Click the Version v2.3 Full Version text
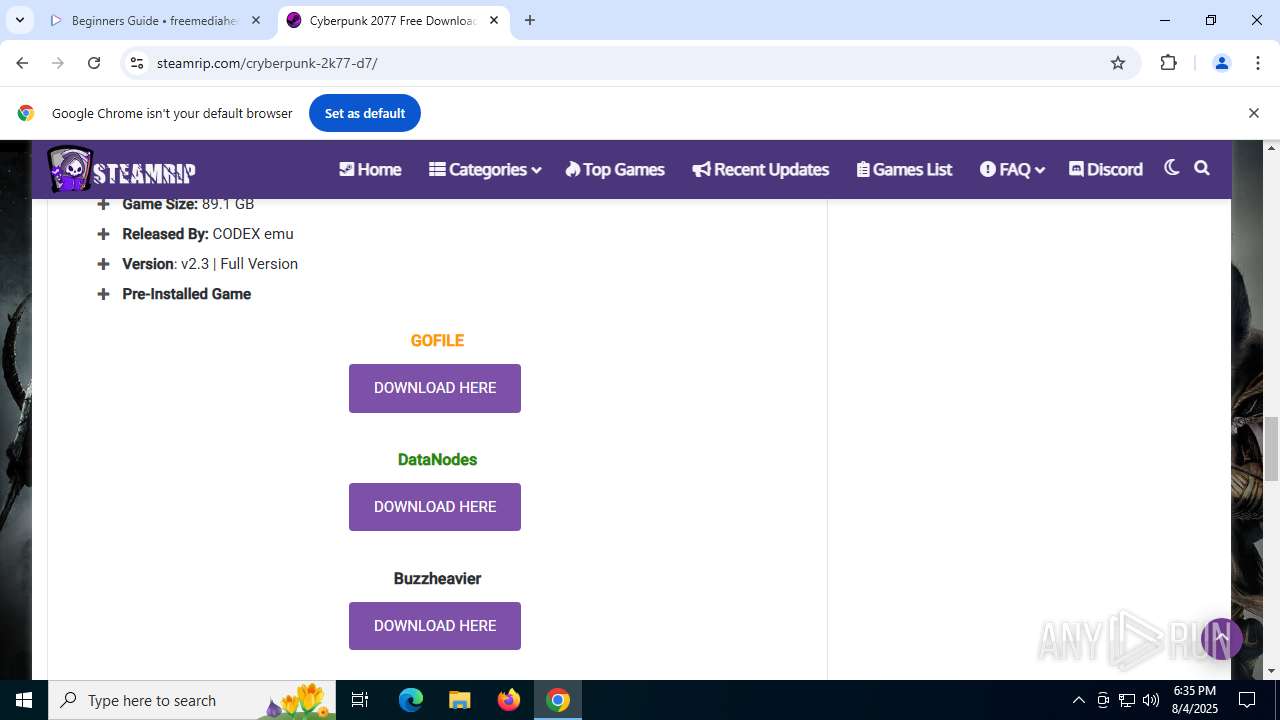This screenshot has height=720, width=1280. click(210, 264)
